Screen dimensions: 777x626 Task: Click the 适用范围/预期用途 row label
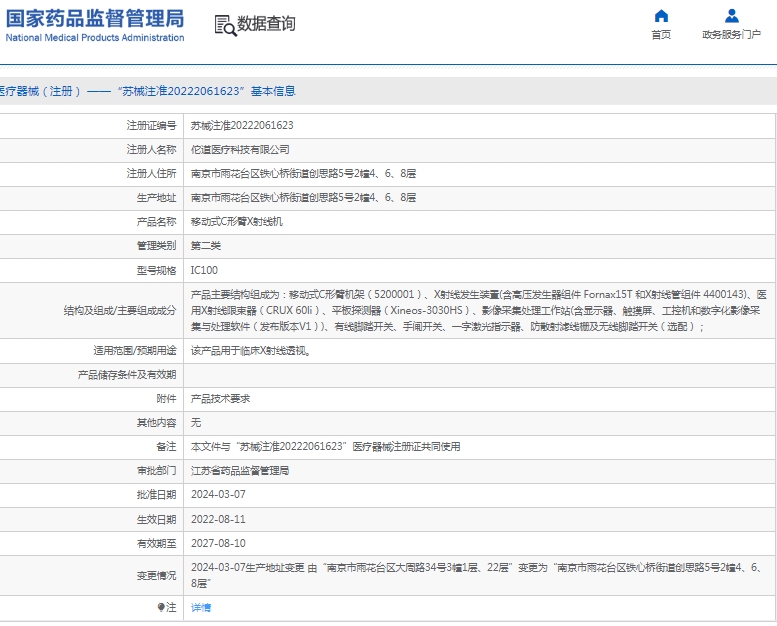click(135, 351)
